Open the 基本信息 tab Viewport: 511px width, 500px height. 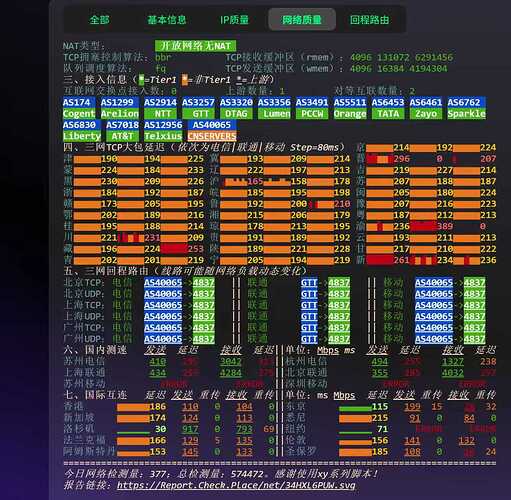click(167, 20)
